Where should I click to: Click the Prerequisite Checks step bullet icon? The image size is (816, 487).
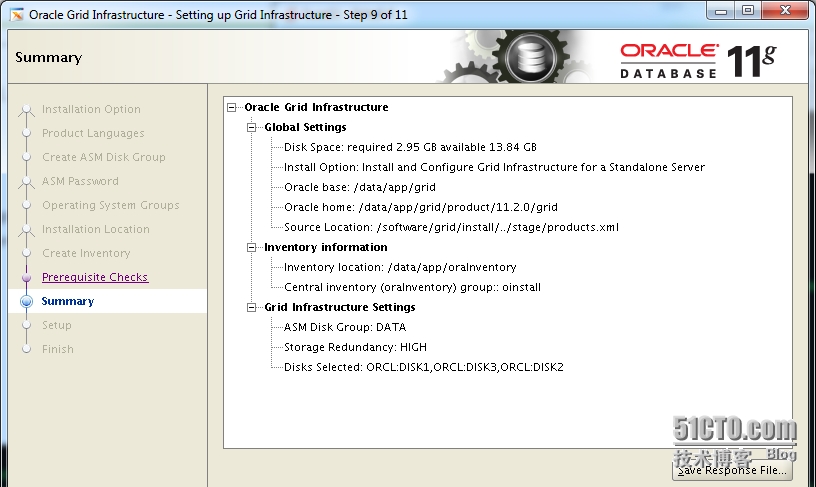coord(27,277)
